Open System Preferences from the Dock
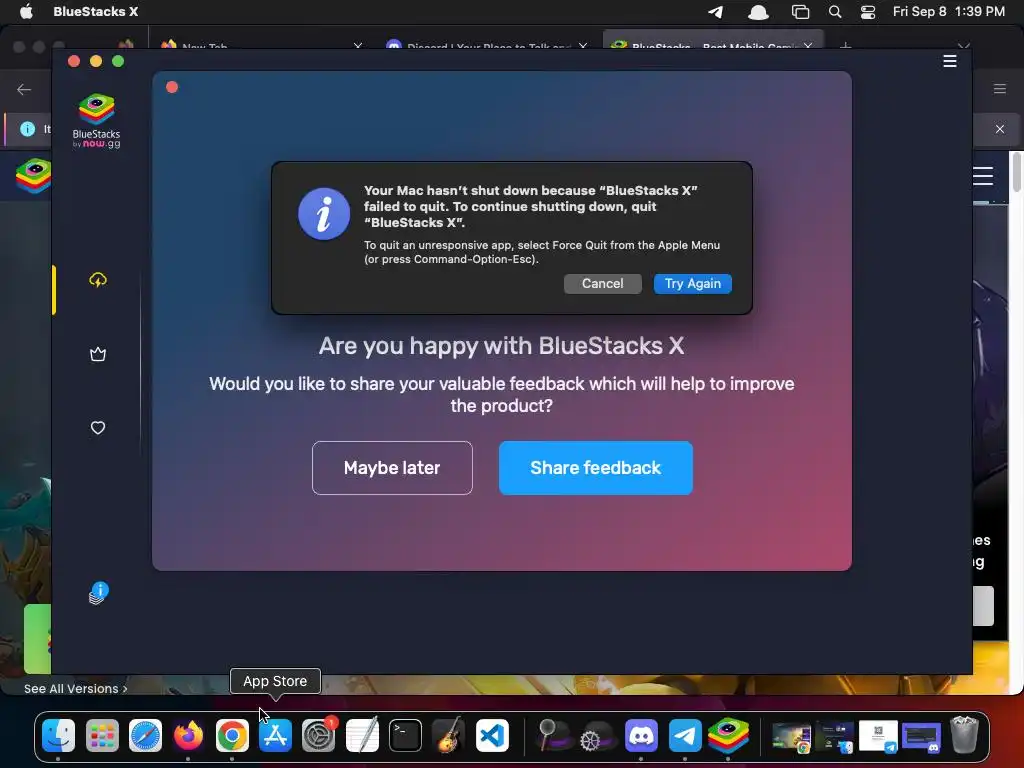 319,736
